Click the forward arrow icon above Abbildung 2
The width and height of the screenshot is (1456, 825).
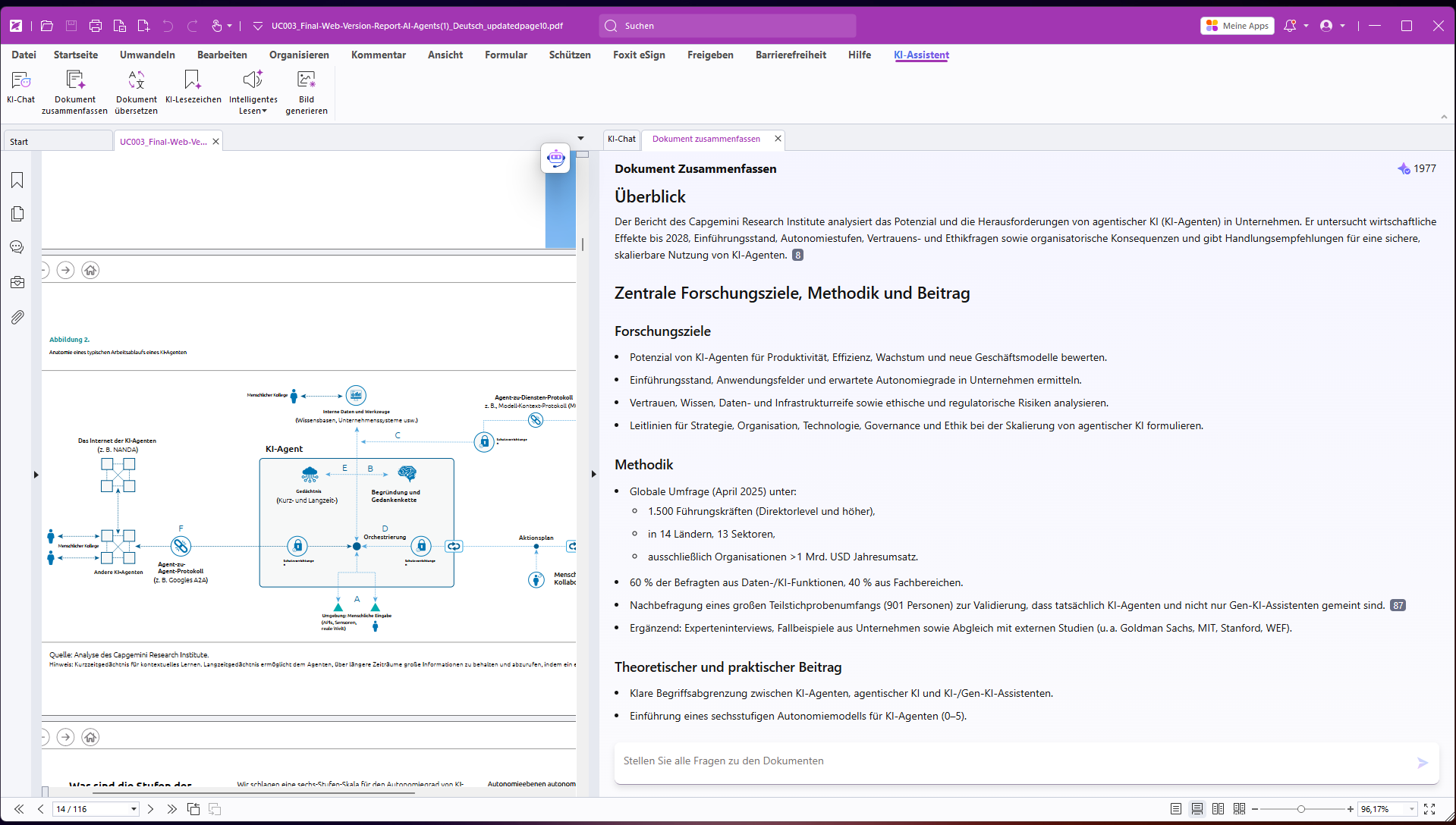point(66,270)
